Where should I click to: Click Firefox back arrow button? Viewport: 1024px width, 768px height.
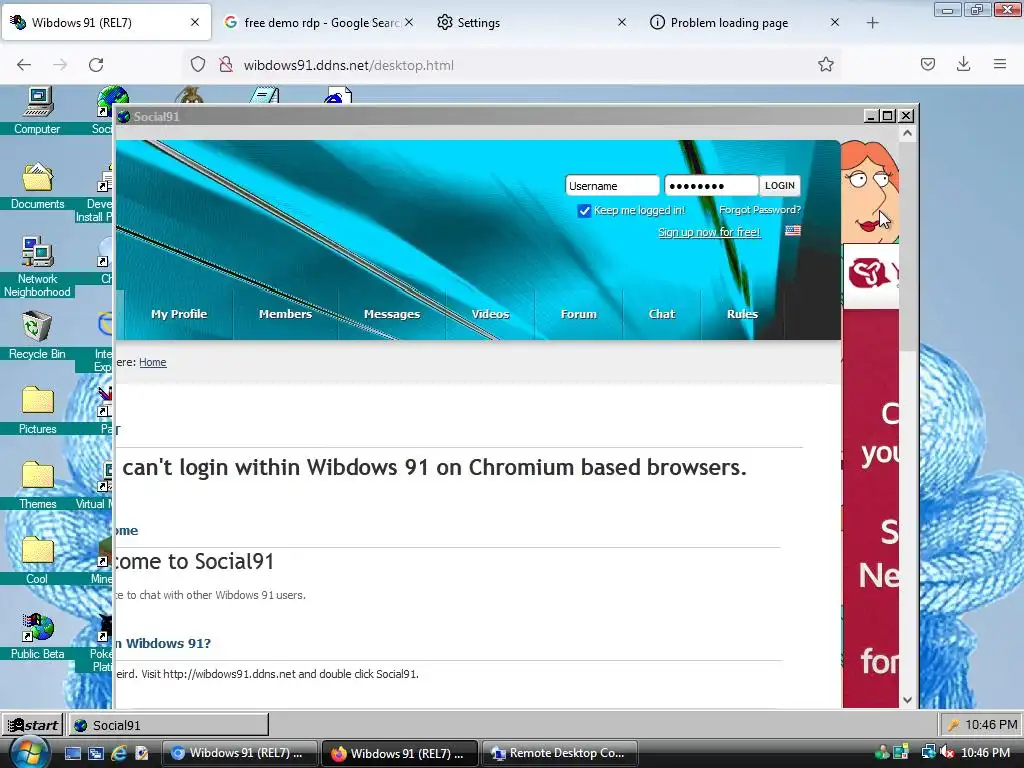pyautogui.click(x=24, y=65)
